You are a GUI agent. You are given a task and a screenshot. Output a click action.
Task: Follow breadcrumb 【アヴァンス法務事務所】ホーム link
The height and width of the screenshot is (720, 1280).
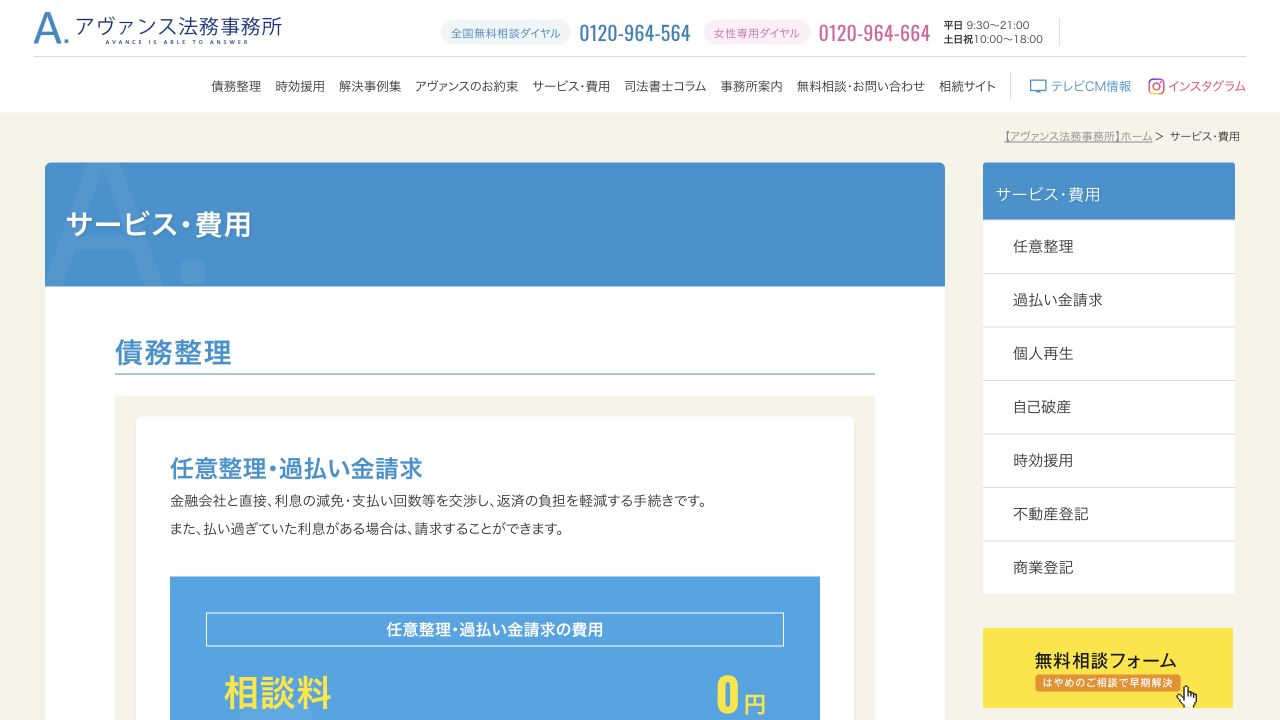(x=1078, y=136)
